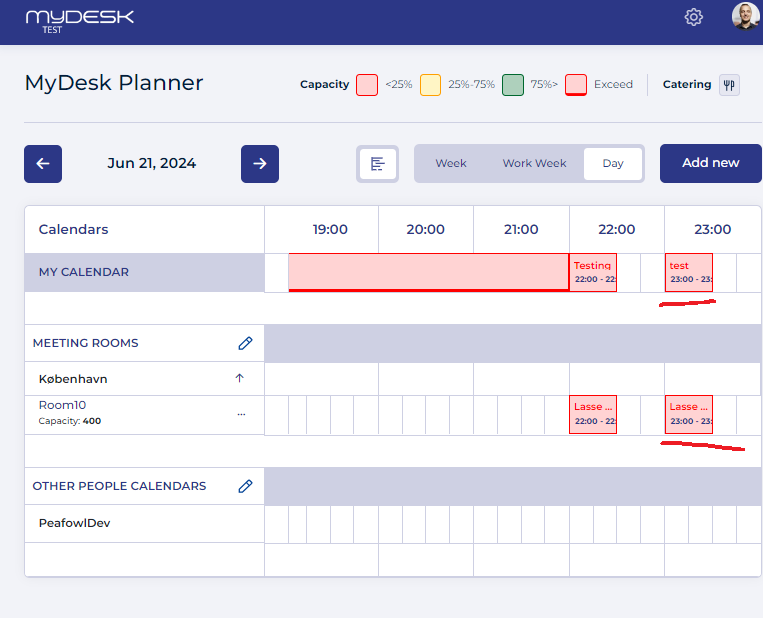Click the catering fork and knife icon

click(x=729, y=85)
